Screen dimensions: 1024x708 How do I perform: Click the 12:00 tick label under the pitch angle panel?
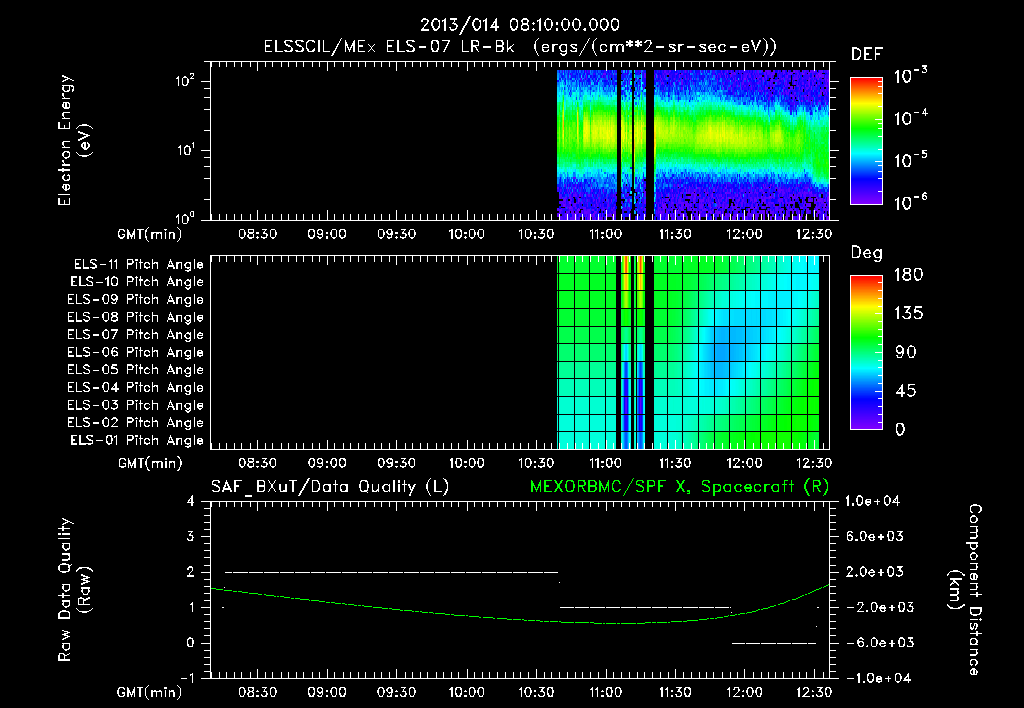(x=744, y=463)
